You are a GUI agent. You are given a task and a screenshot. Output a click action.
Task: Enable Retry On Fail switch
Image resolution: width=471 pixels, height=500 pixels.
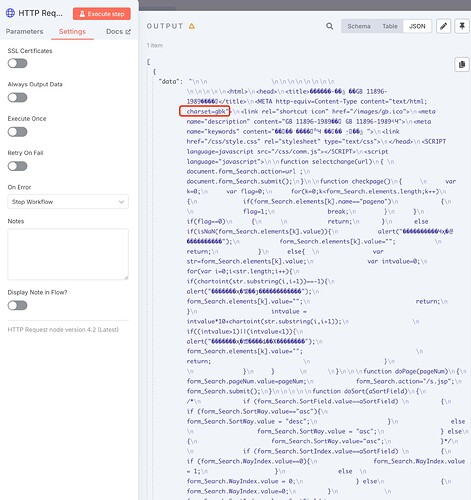coord(17,166)
